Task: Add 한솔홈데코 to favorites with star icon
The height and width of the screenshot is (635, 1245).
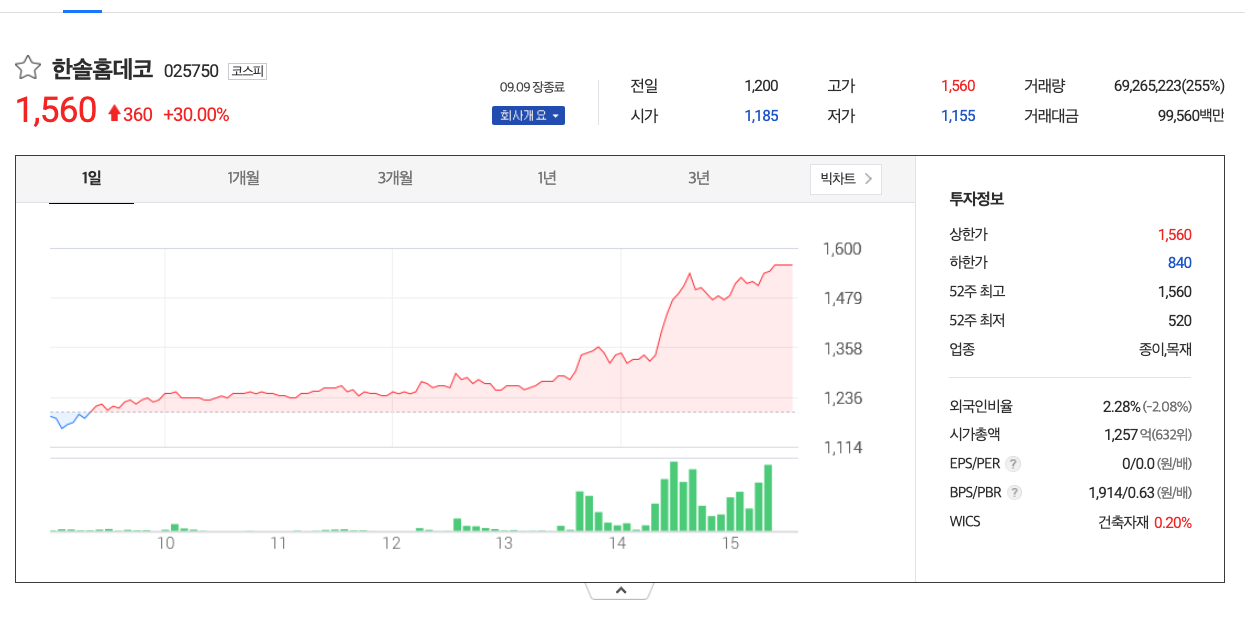Action: [28, 69]
